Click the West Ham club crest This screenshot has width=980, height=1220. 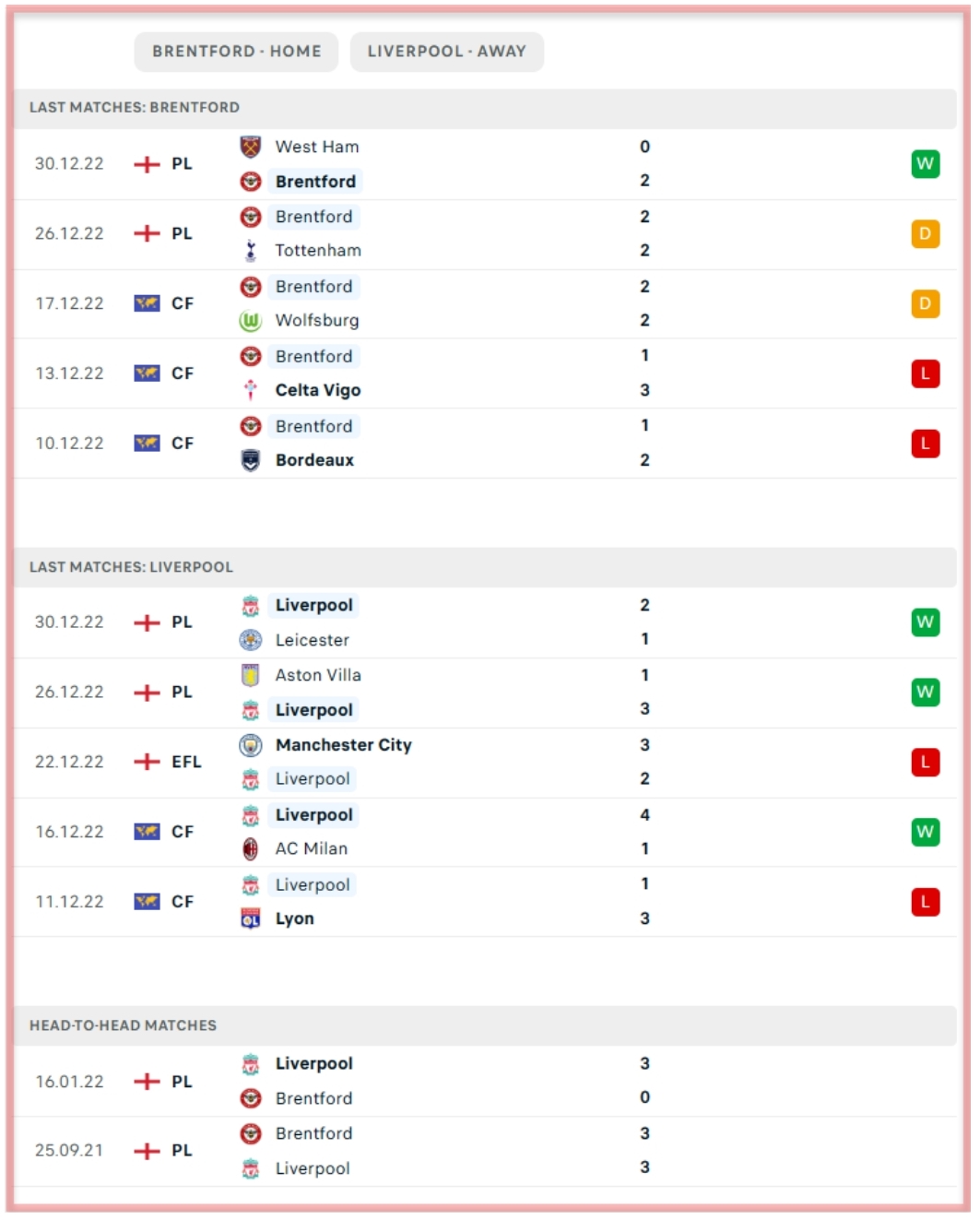tap(251, 147)
